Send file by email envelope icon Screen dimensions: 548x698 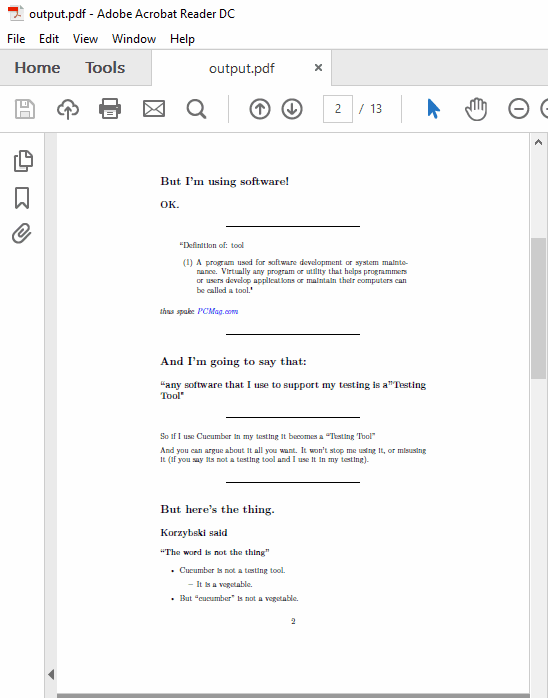click(154, 109)
